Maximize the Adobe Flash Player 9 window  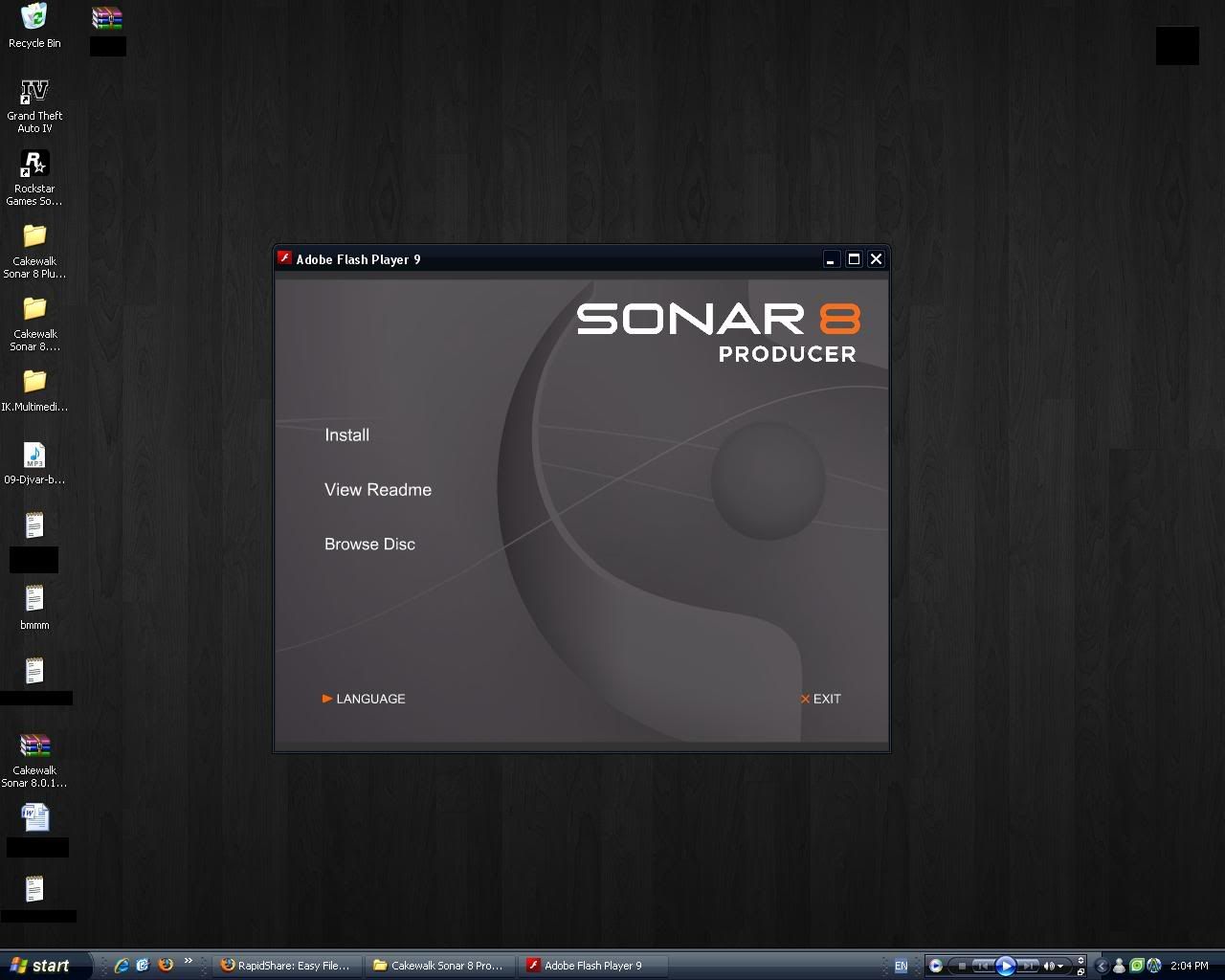click(854, 259)
